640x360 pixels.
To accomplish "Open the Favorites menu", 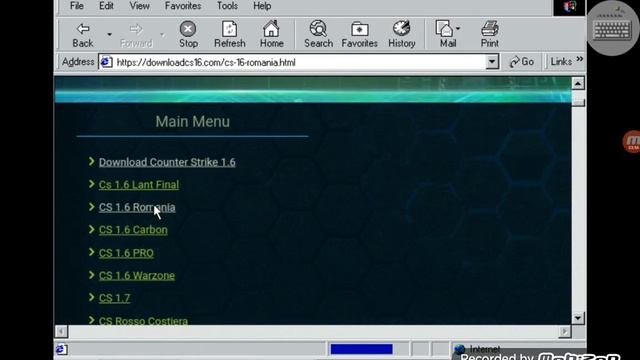I will [x=182, y=6].
